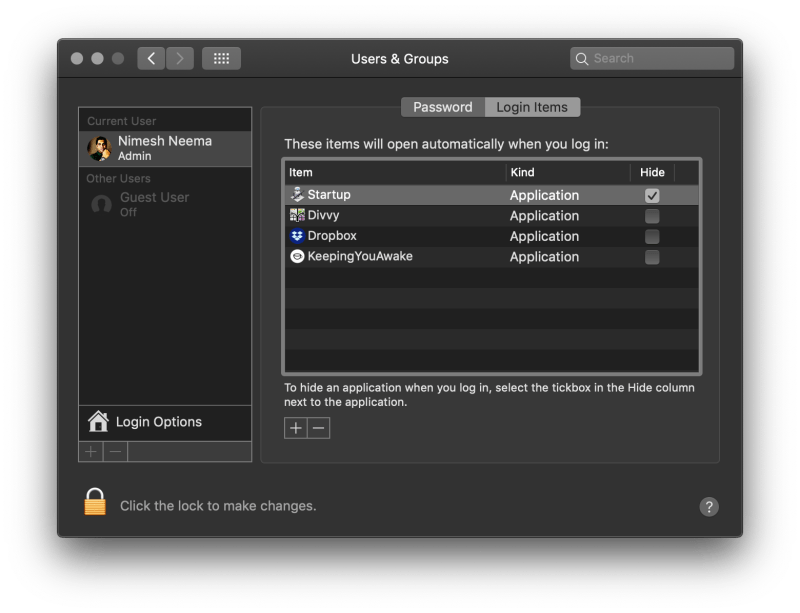
Task: Enable hiding for Dropbox at login
Action: pos(651,236)
